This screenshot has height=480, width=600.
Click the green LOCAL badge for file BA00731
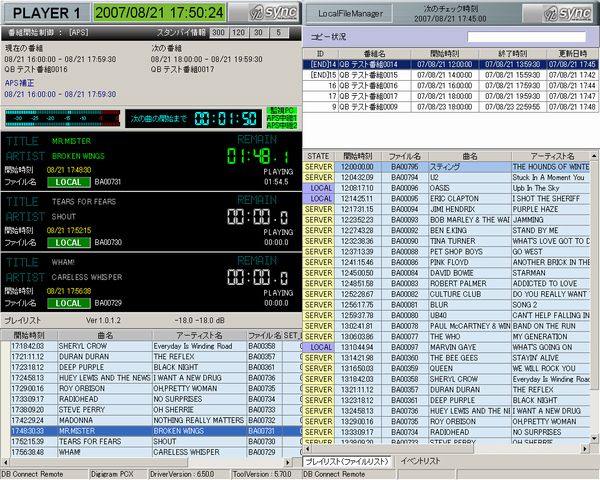pos(69,182)
